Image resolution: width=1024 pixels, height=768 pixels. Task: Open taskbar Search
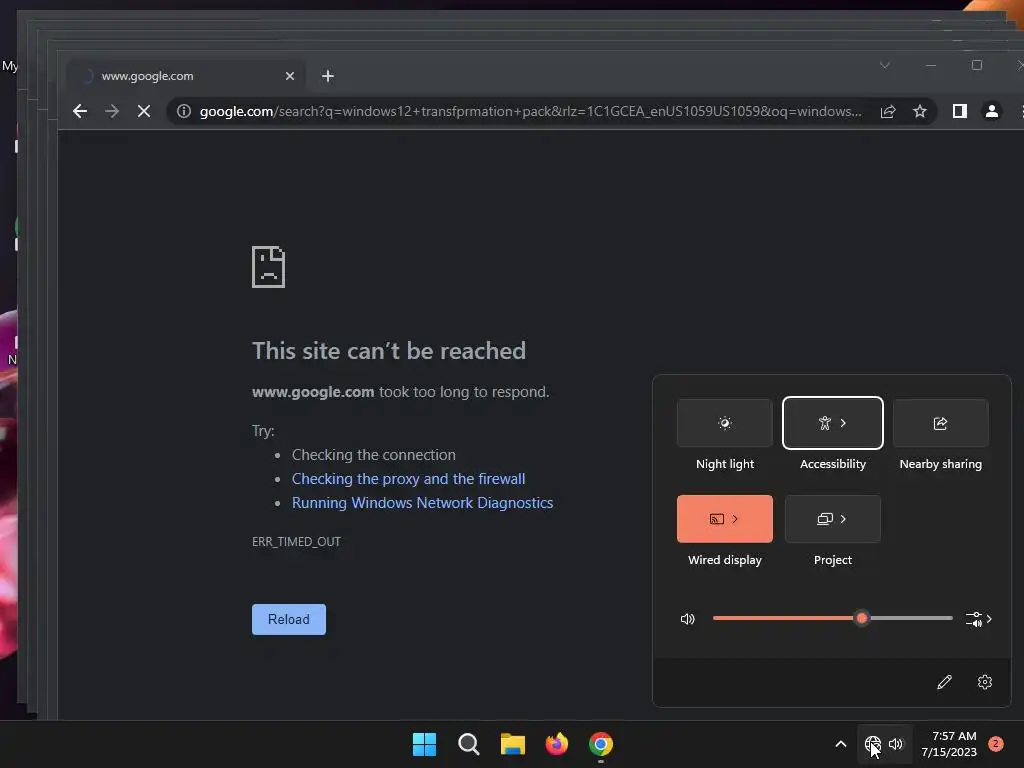click(x=468, y=744)
